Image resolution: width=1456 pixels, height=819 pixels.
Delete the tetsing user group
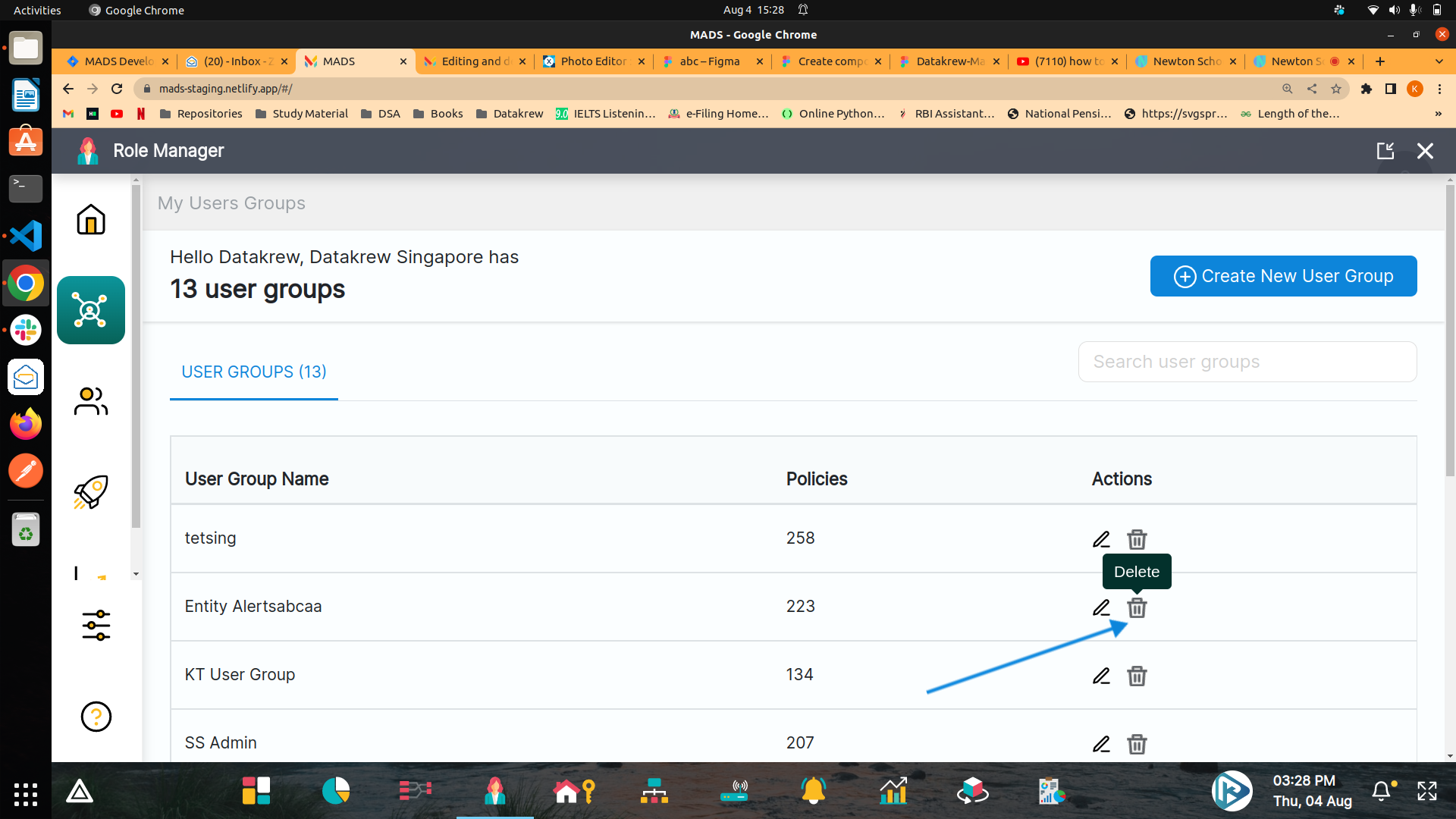click(1137, 539)
